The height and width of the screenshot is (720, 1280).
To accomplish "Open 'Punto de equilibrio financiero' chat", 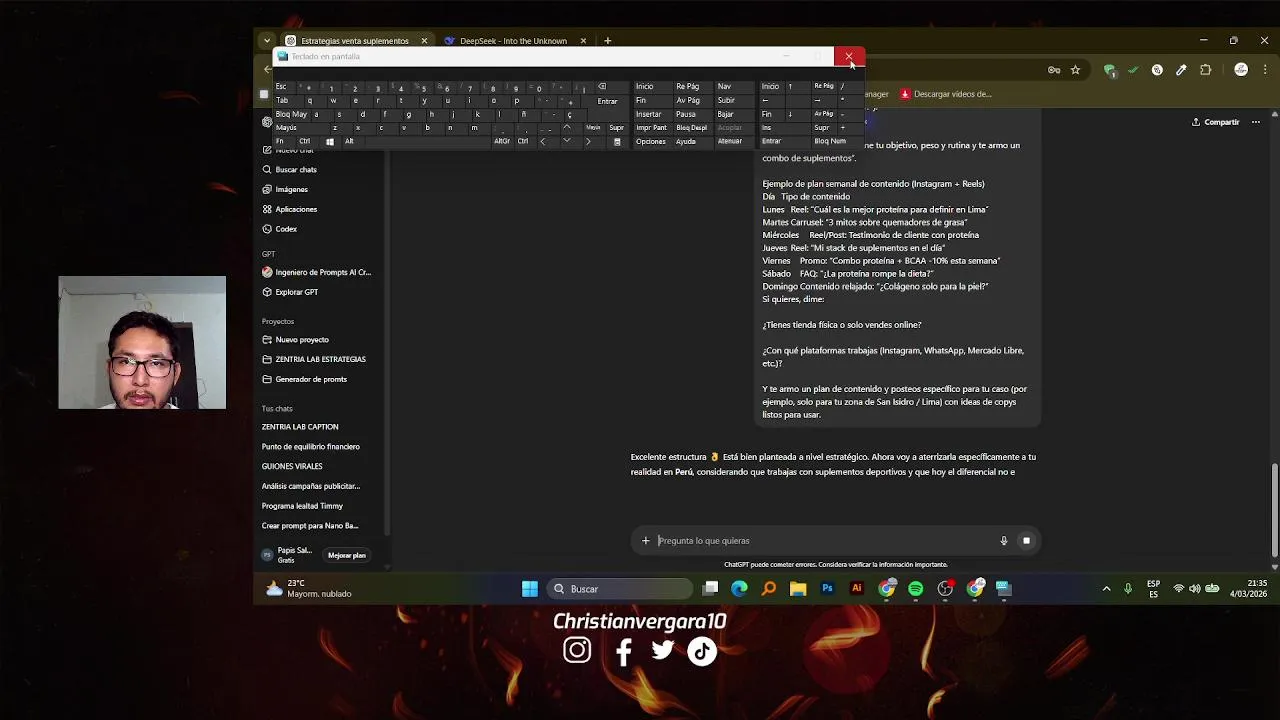I will tap(310, 447).
